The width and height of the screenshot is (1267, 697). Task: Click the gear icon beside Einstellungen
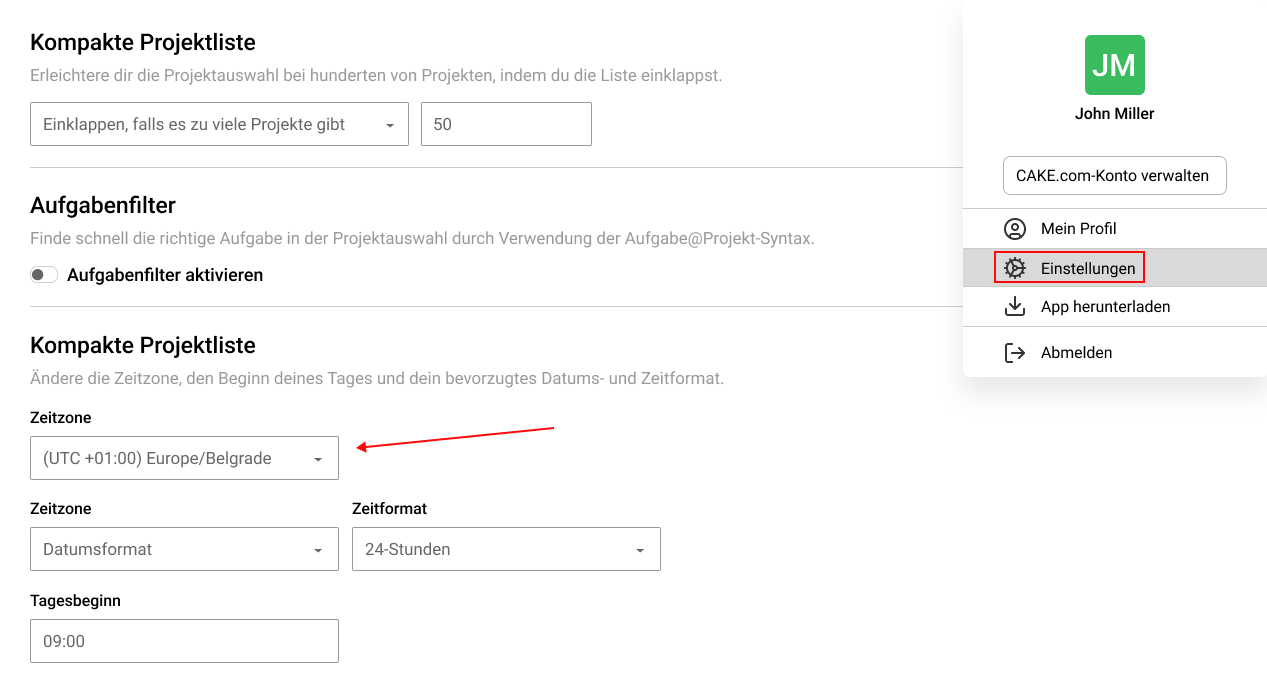tap(1015, 268)
